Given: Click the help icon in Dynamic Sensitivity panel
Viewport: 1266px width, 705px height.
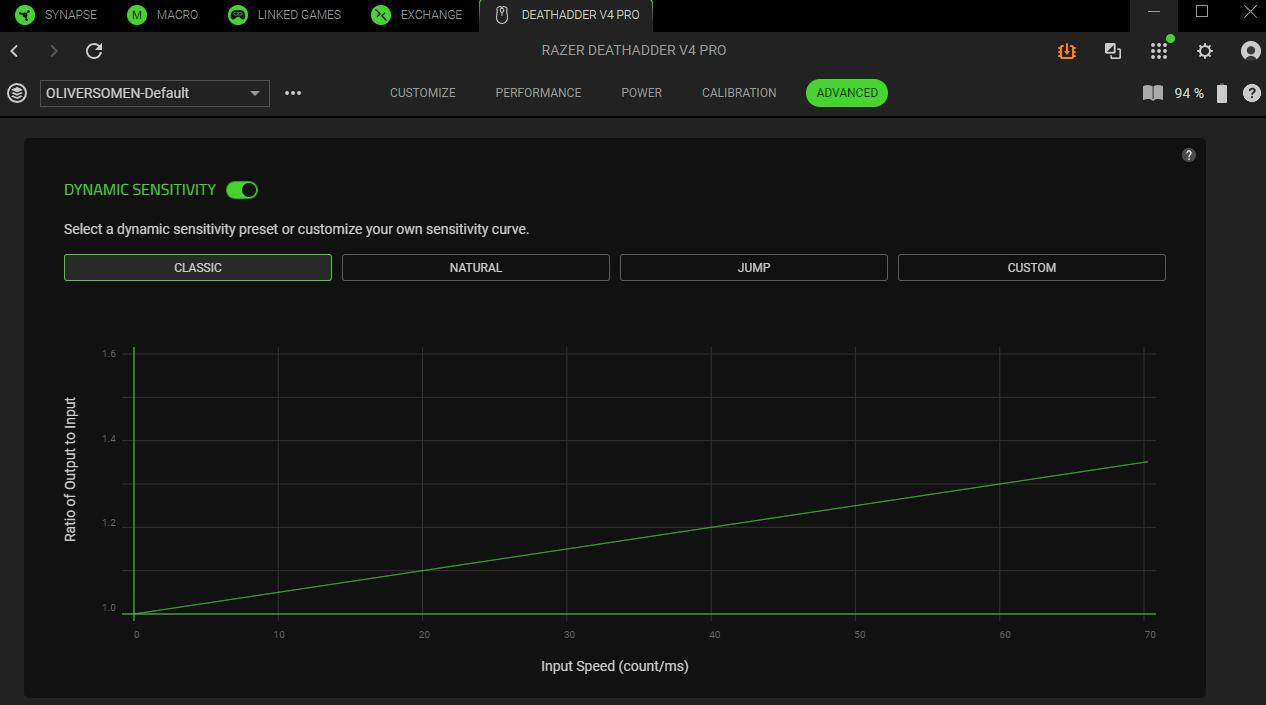Looking at the screenshot, I should 1188,155.
